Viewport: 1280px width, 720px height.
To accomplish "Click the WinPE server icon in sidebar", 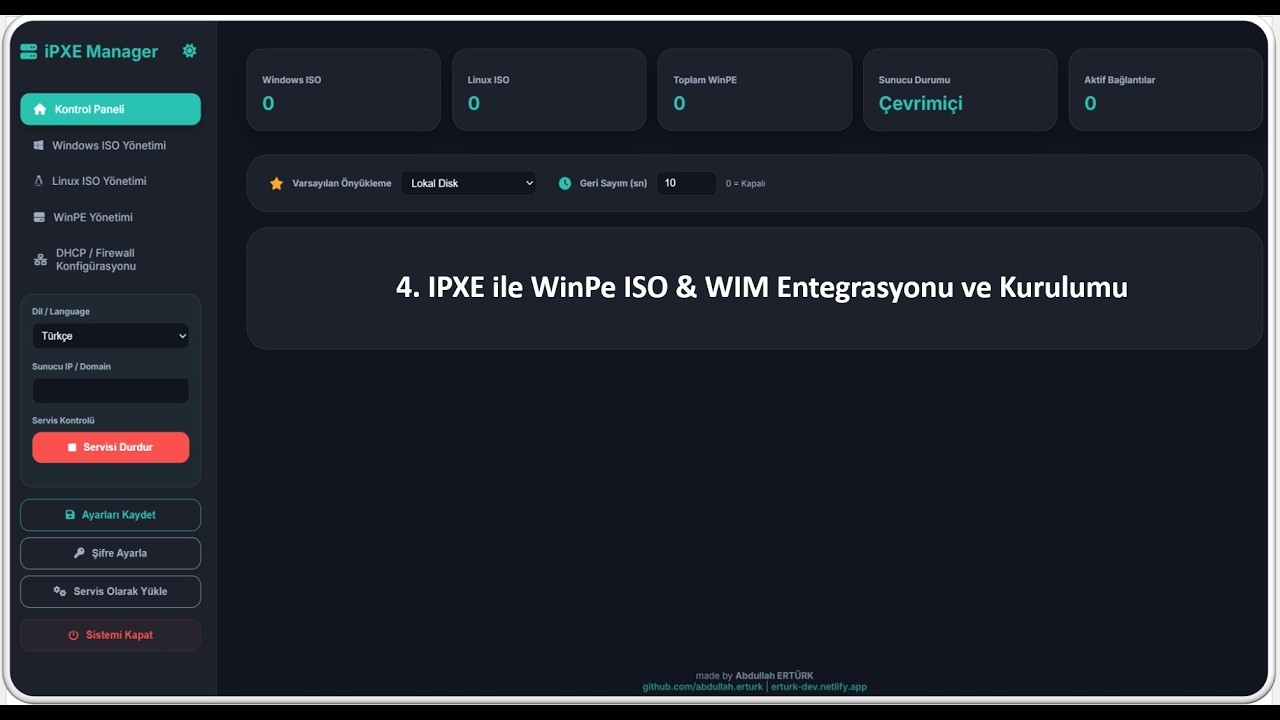I will (39, 217).
